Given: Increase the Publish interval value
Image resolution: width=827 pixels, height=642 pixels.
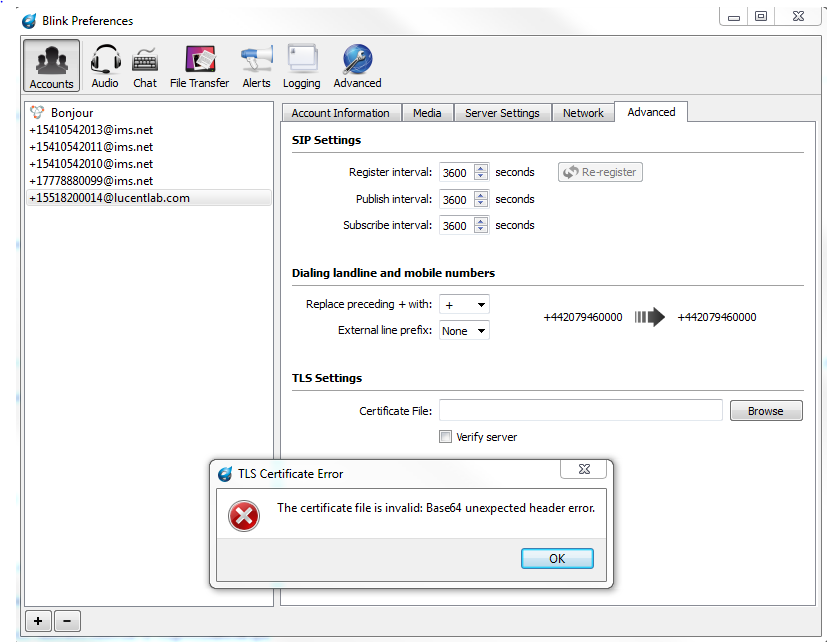Looking at the screenshot, I should pyautogui.click(x=480, y=195).
